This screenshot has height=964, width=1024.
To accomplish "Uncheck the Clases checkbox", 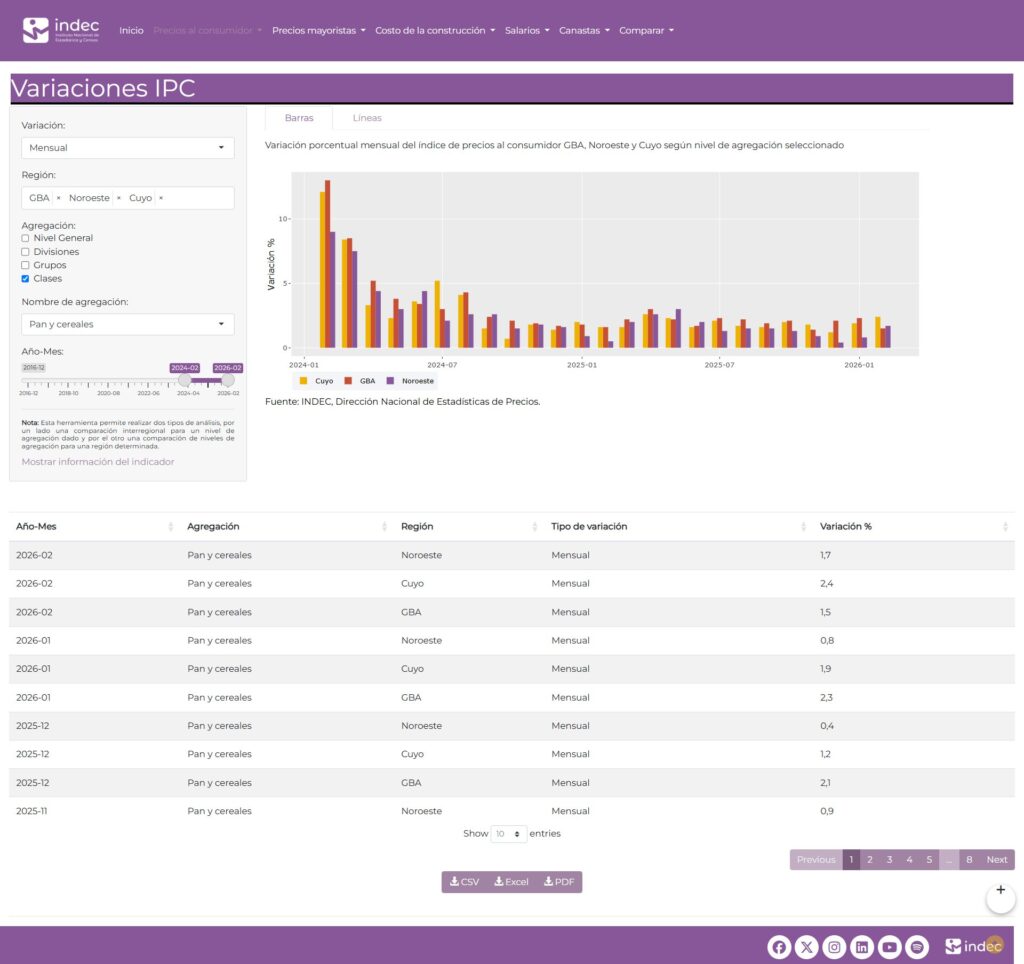I will tap(25, 279).
